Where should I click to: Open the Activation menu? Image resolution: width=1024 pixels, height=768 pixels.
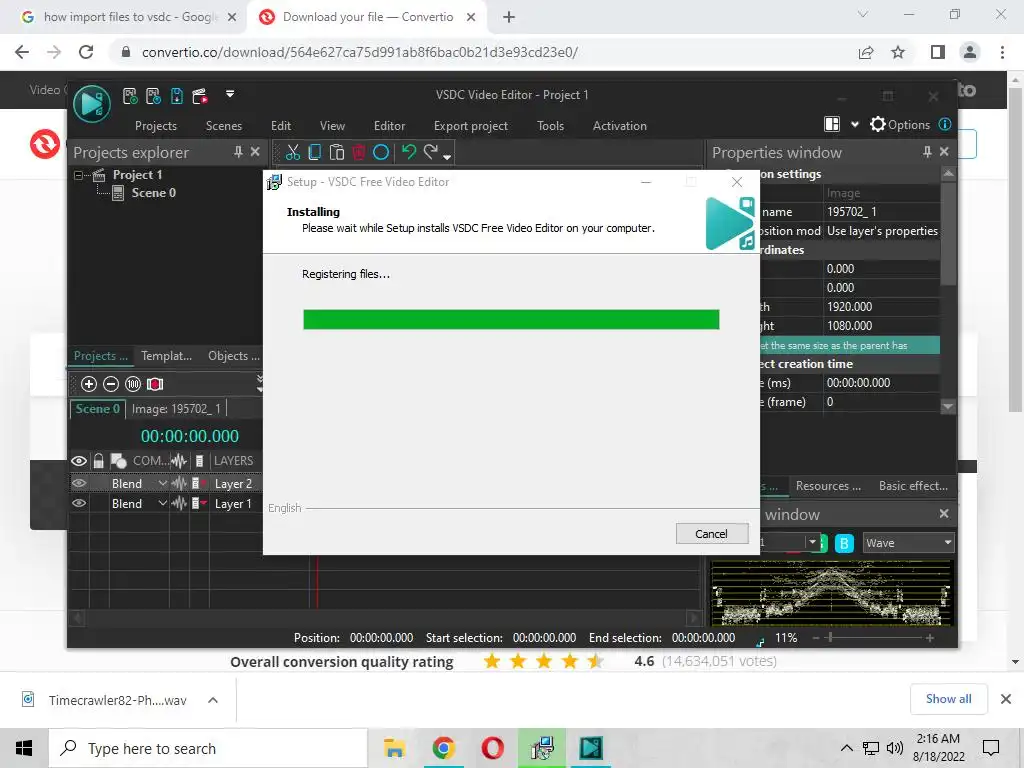620,125
